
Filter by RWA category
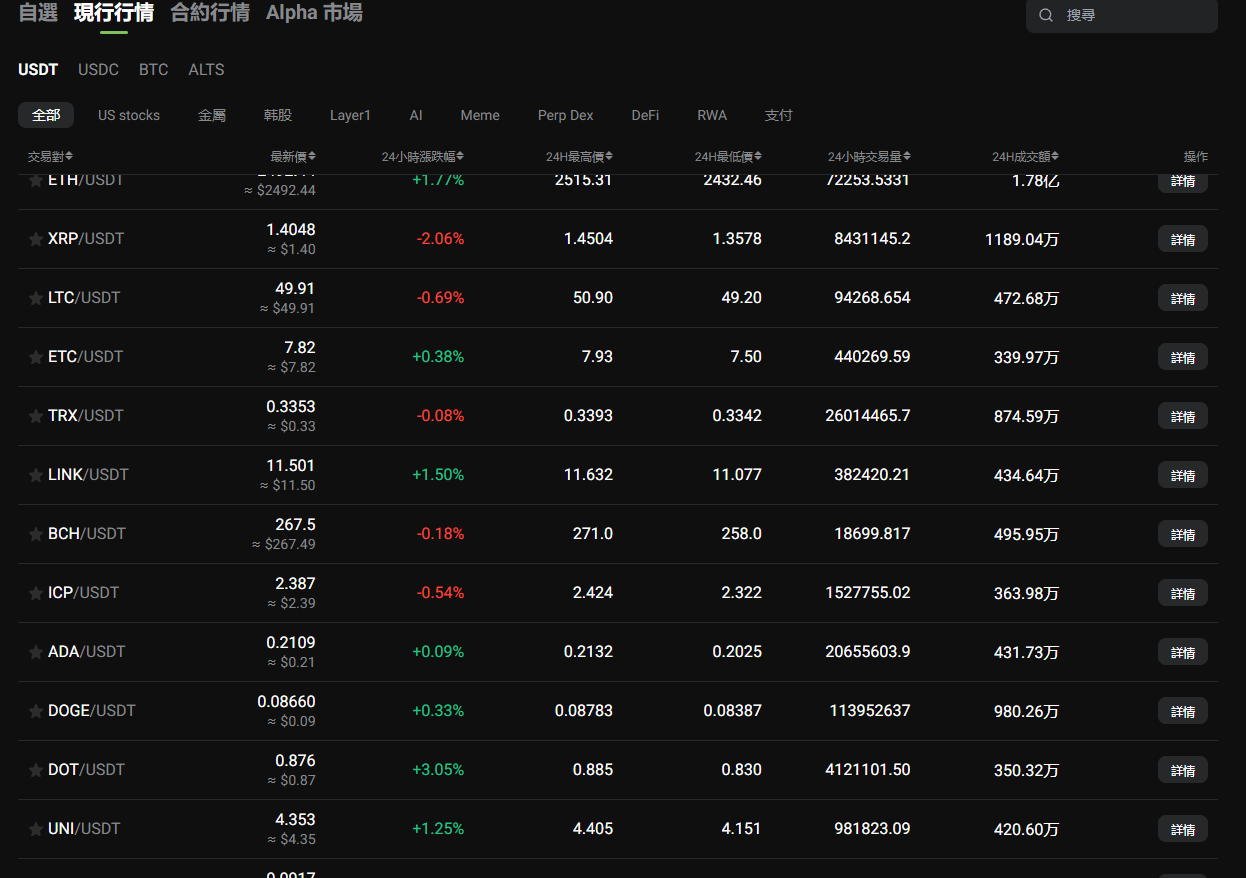tap(712, 115)
